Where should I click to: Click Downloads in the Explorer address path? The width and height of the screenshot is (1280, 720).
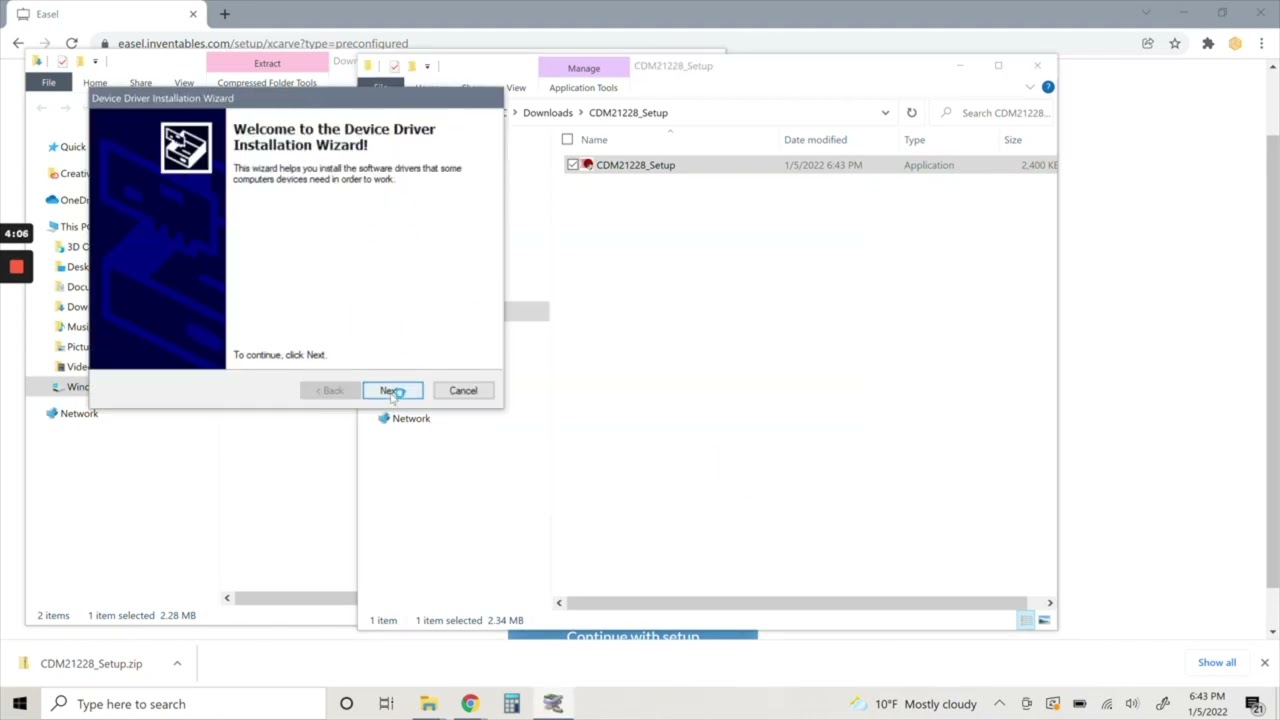pos(548,113)
